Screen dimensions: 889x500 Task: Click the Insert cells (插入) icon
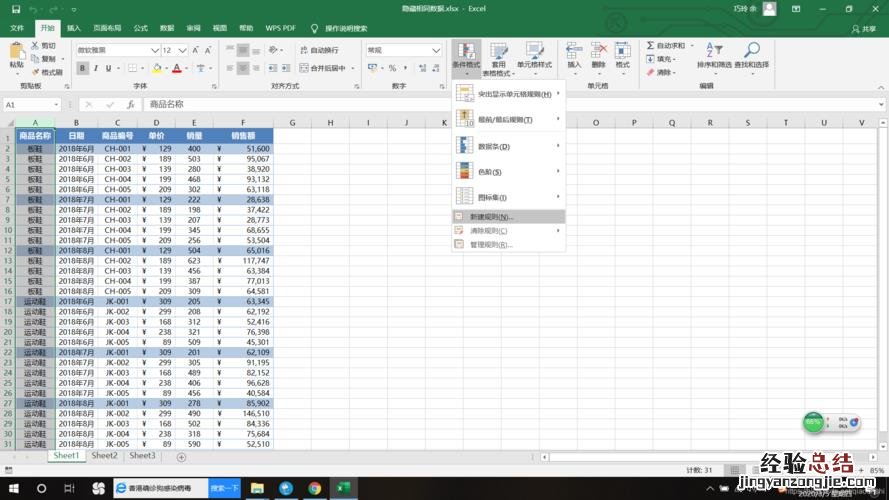[x=574, y=54]
